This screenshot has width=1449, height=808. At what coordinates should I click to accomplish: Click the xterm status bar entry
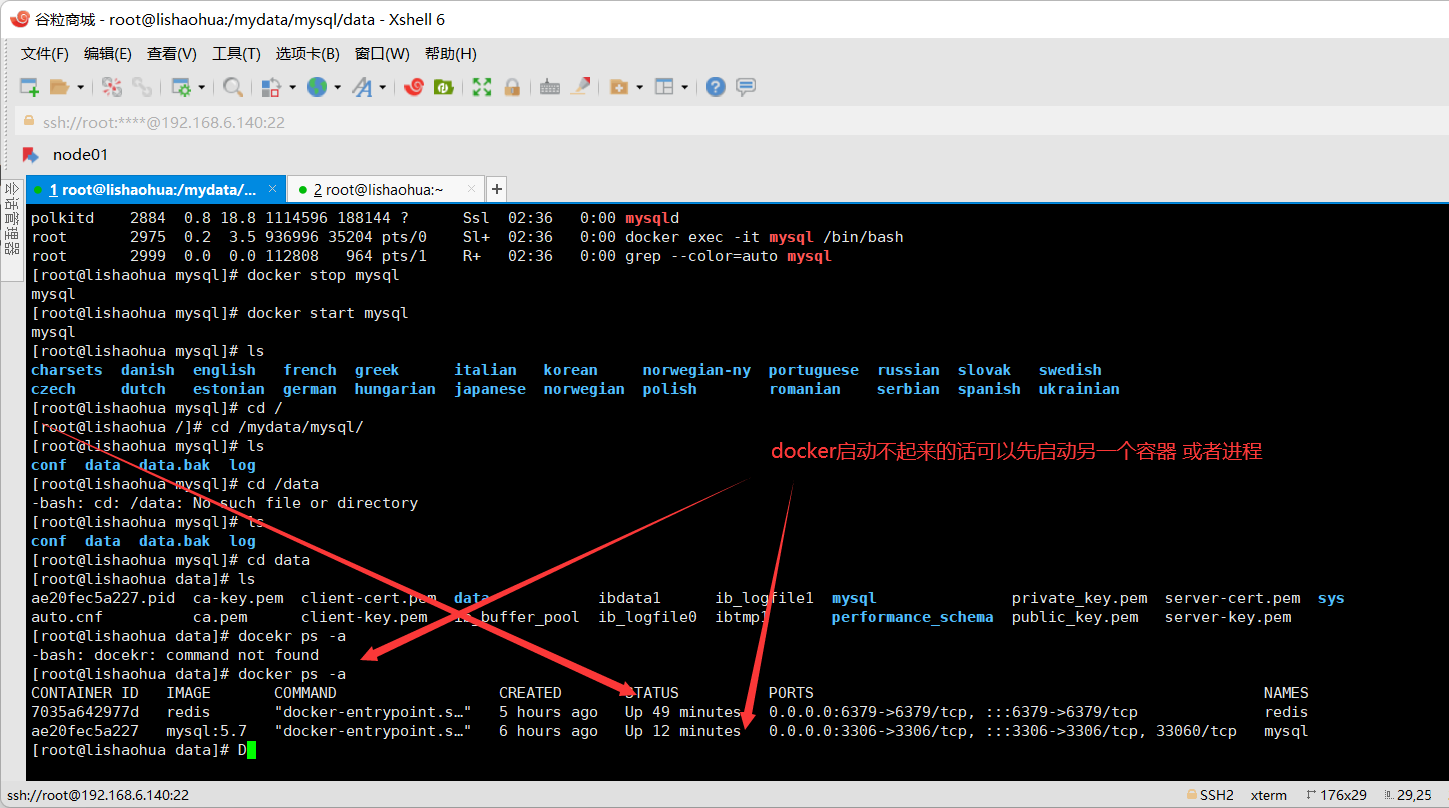click(x=1269, y=795)
